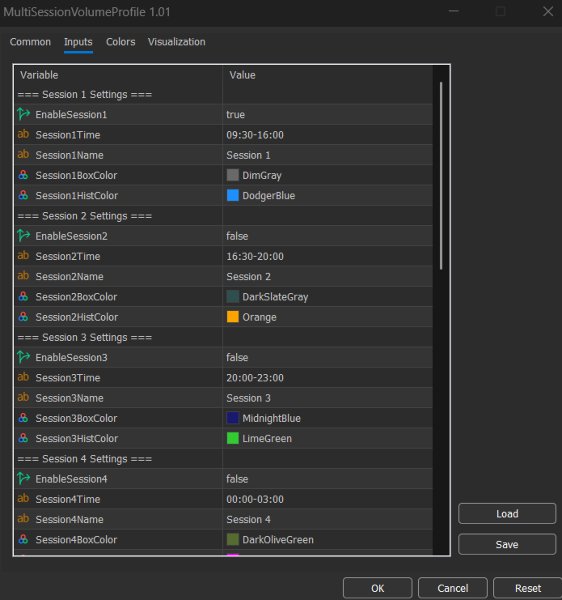562x600 pixels.
Task: Open the Colors tab
Action: pyautogui.click(x=121, y=42)
